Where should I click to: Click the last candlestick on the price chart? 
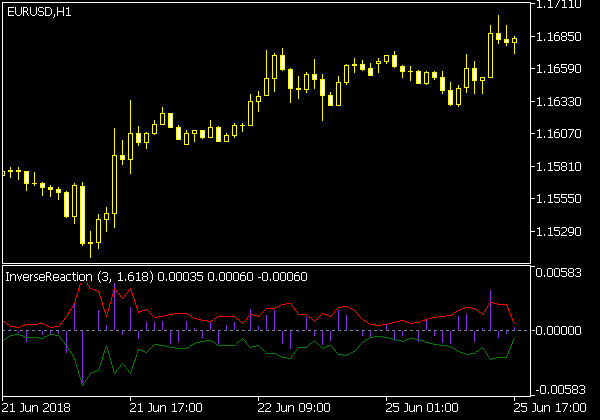(x=515, y=42)
